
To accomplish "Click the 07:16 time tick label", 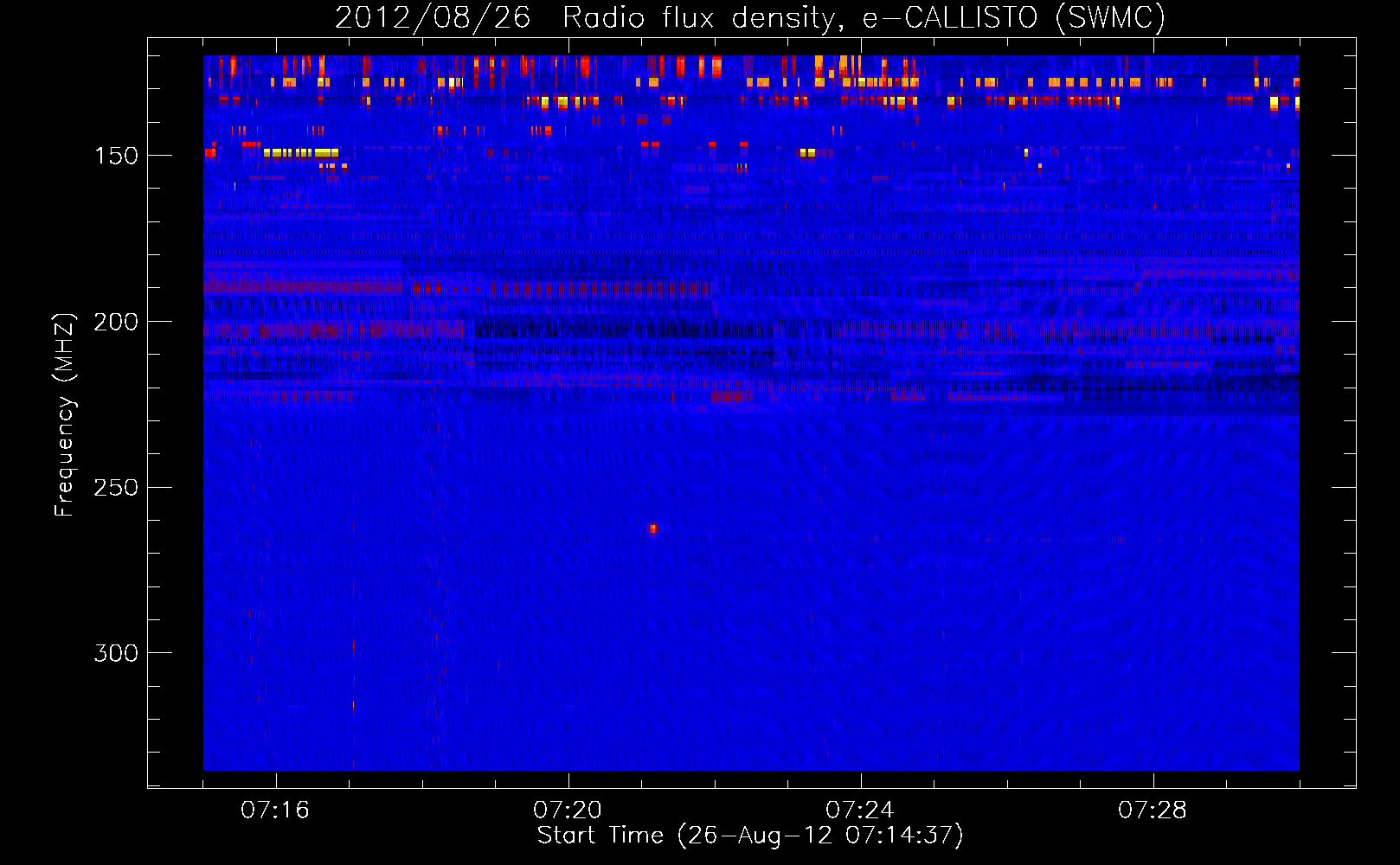I will pos(275,810).
